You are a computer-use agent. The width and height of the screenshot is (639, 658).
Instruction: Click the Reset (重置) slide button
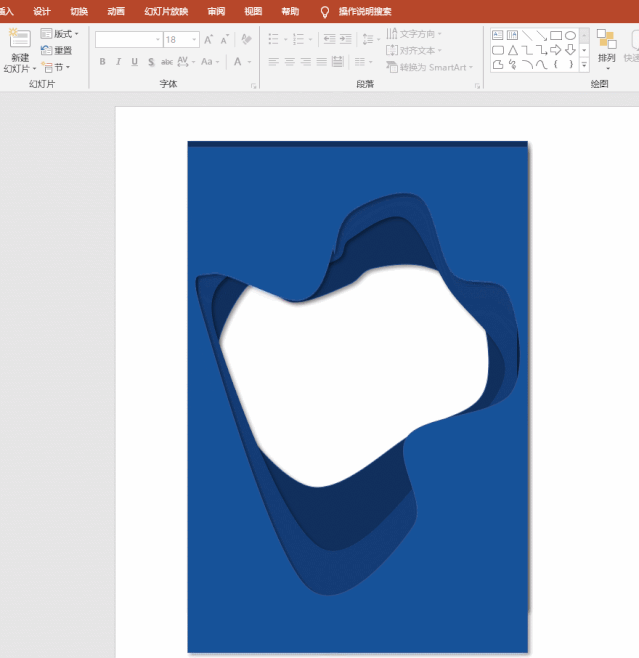pos(56,50)
